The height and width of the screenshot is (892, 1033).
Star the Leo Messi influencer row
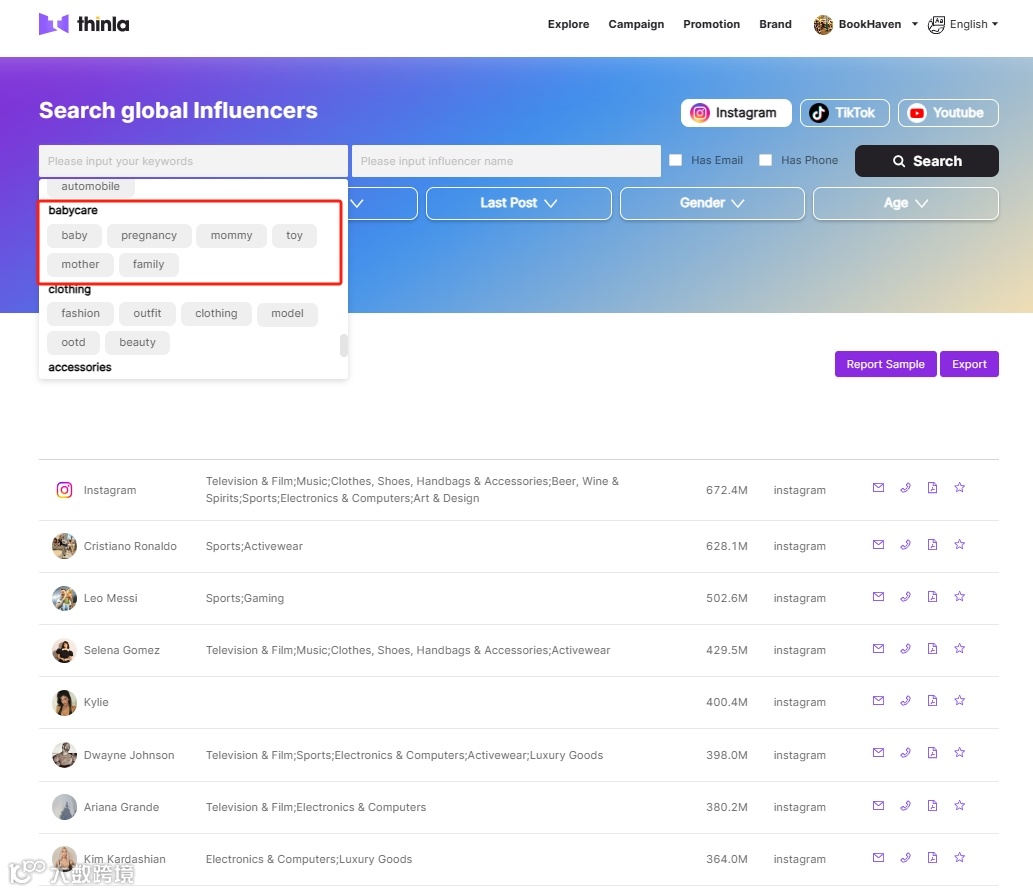[x=959, y=597]
